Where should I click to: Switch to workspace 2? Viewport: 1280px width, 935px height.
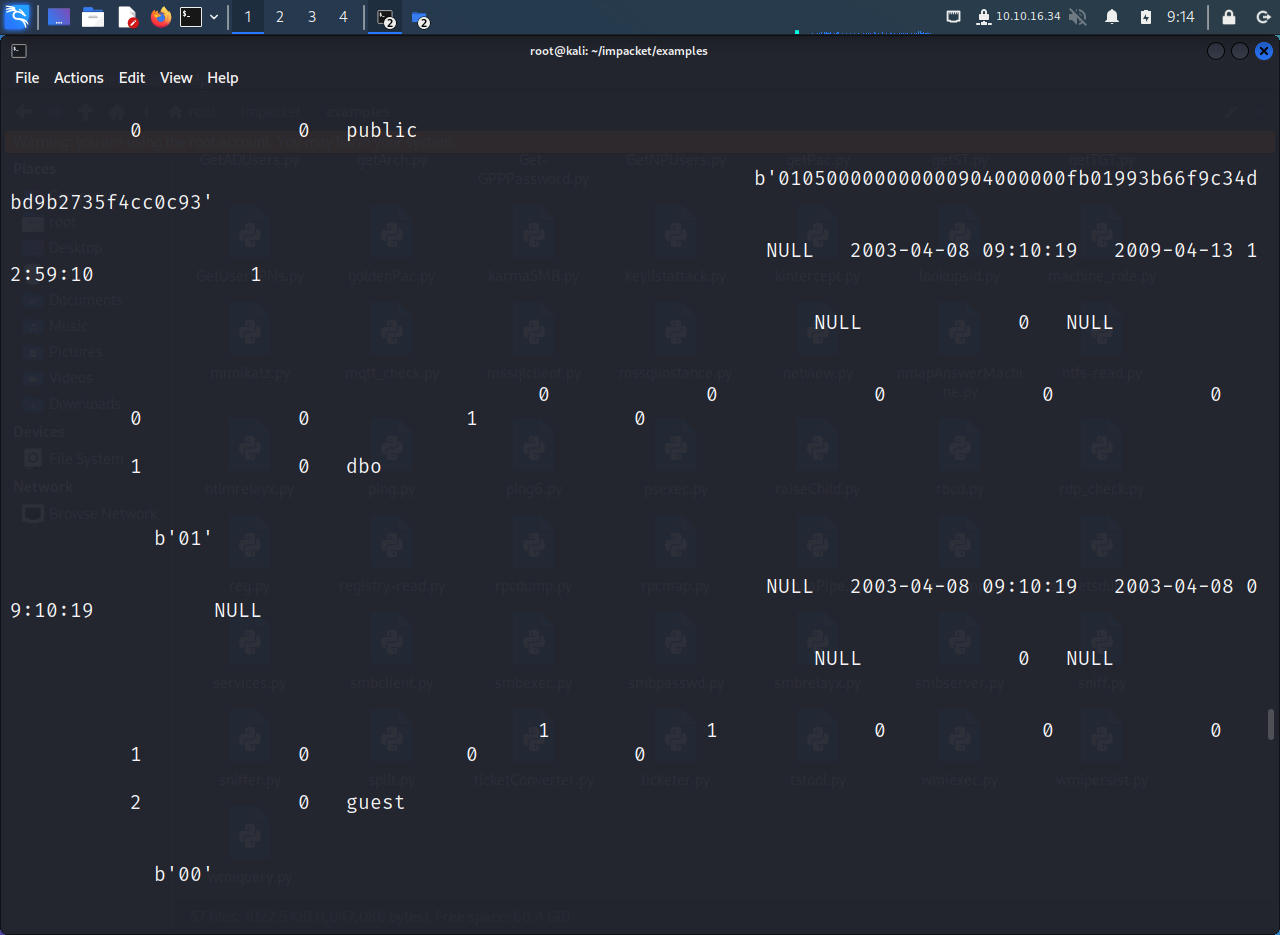point(280,17)
